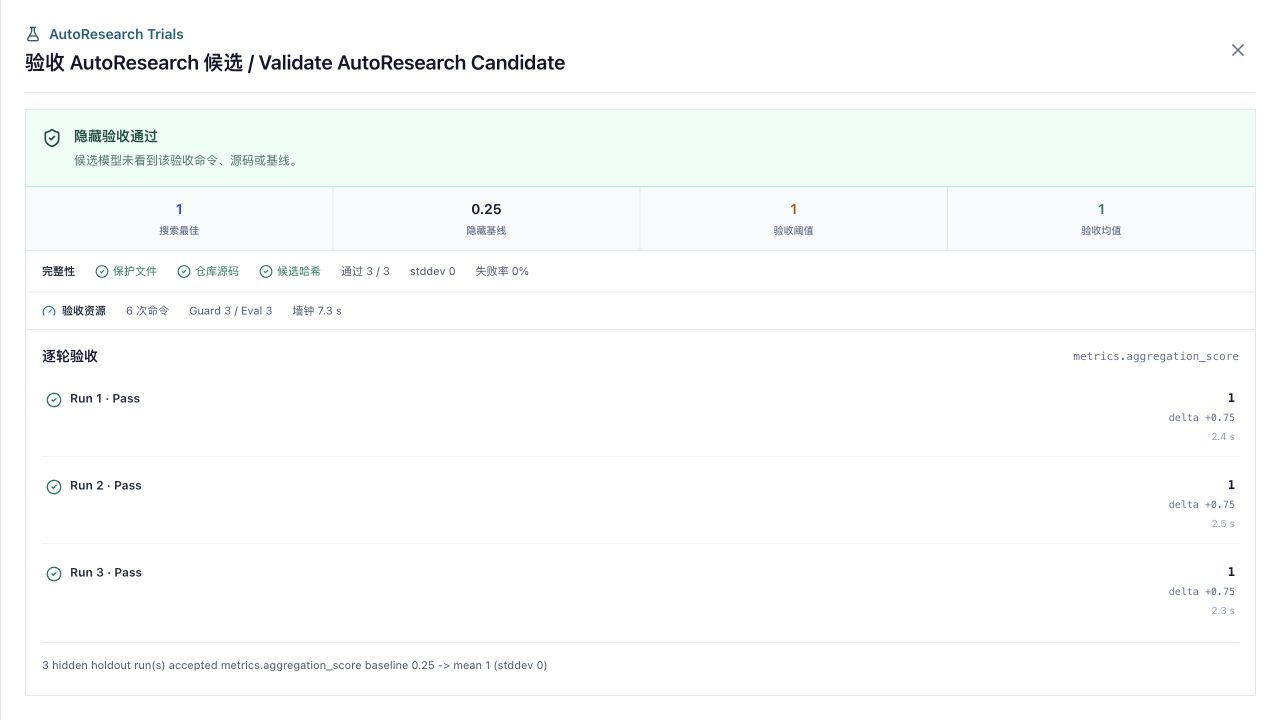
Task: Click the 2.4 s duration of Run 1
Action: pyautogui.click(x=1223, y=437)
